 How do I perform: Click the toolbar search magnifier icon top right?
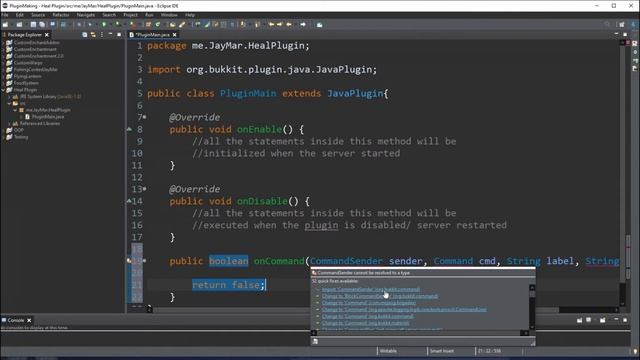(607, 24)
